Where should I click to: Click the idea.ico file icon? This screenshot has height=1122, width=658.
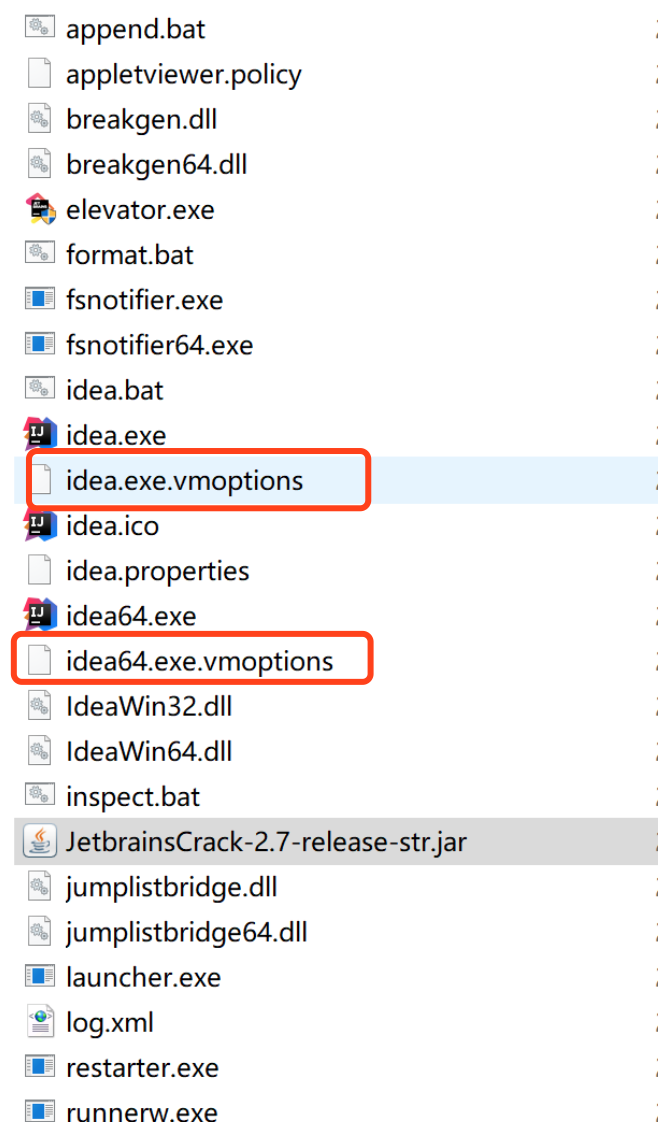39,525
